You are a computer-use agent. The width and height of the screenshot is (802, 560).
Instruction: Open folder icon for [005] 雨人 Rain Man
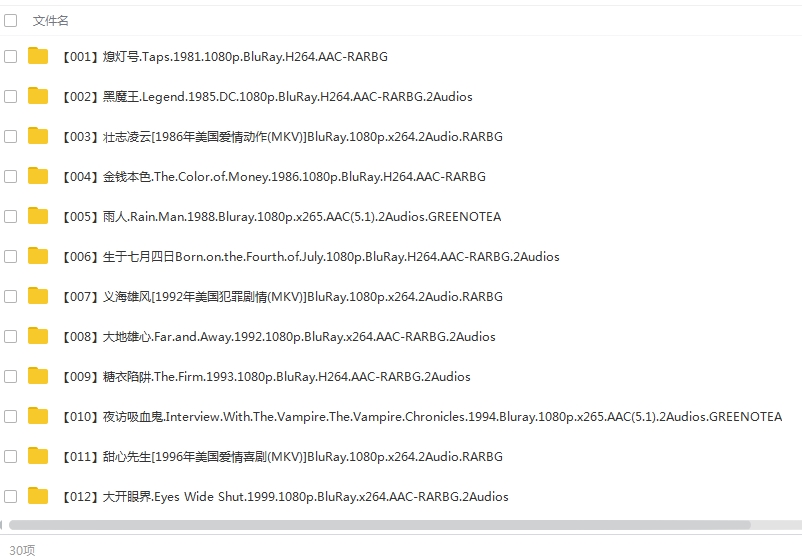38,216
